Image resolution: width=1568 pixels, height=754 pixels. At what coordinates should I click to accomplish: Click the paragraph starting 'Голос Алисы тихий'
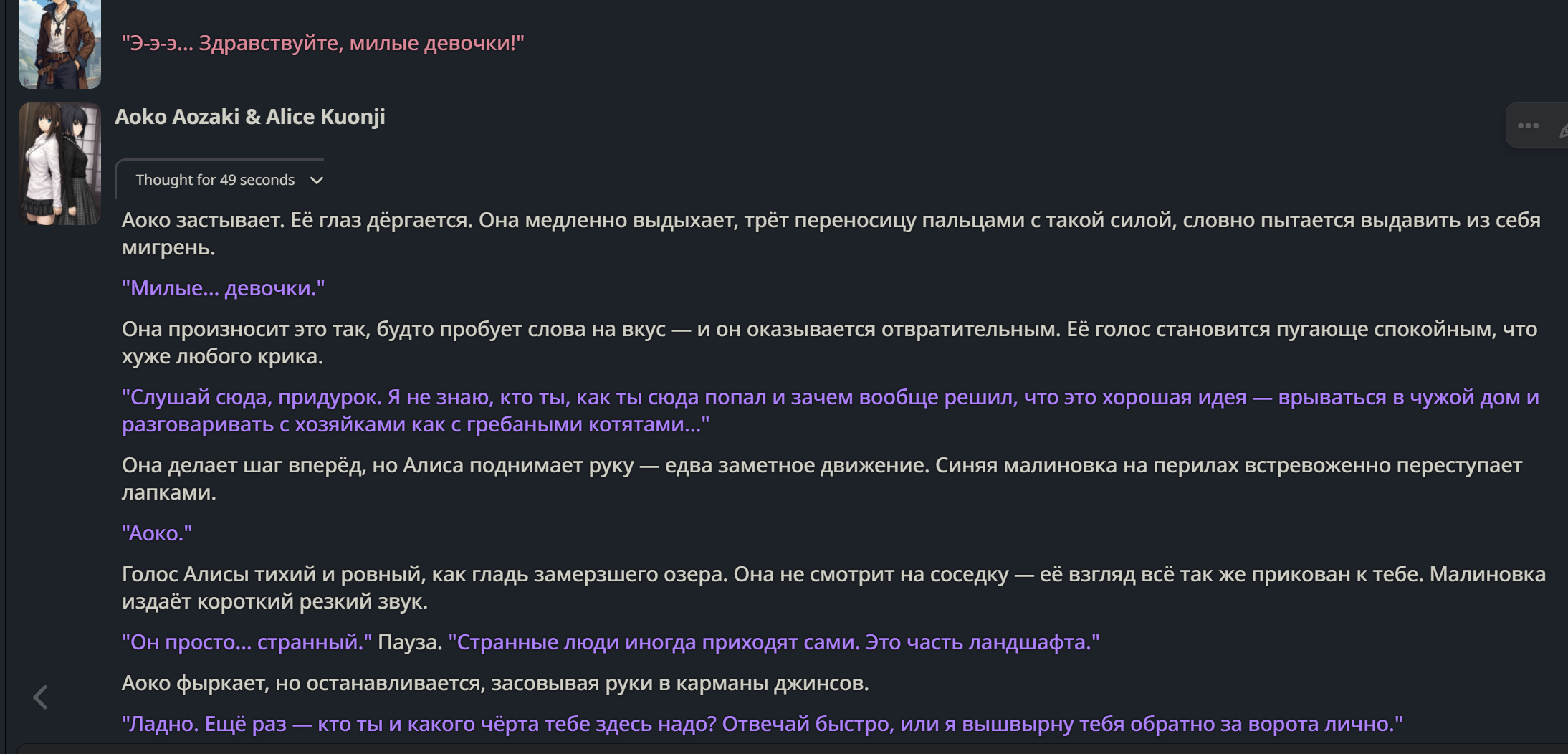coord(833,588)
